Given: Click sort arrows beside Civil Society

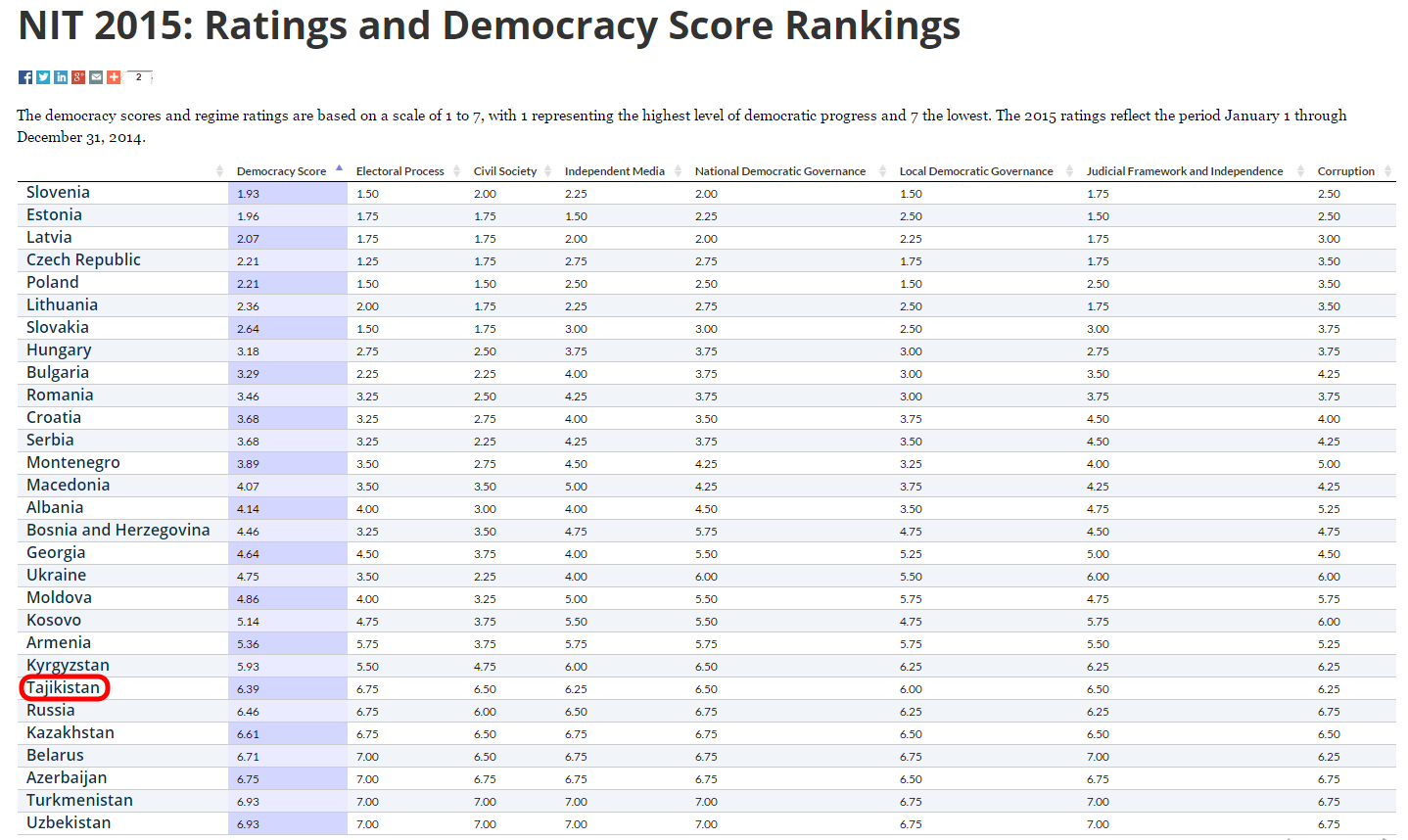Looking at the screenshot, I should coord(547,171).
